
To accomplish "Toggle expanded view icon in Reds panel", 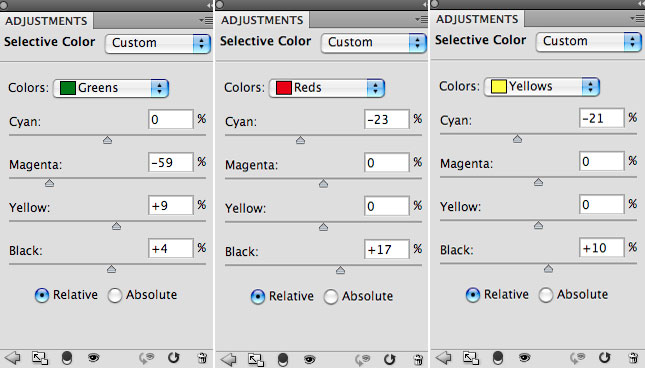I will [256, 360].
